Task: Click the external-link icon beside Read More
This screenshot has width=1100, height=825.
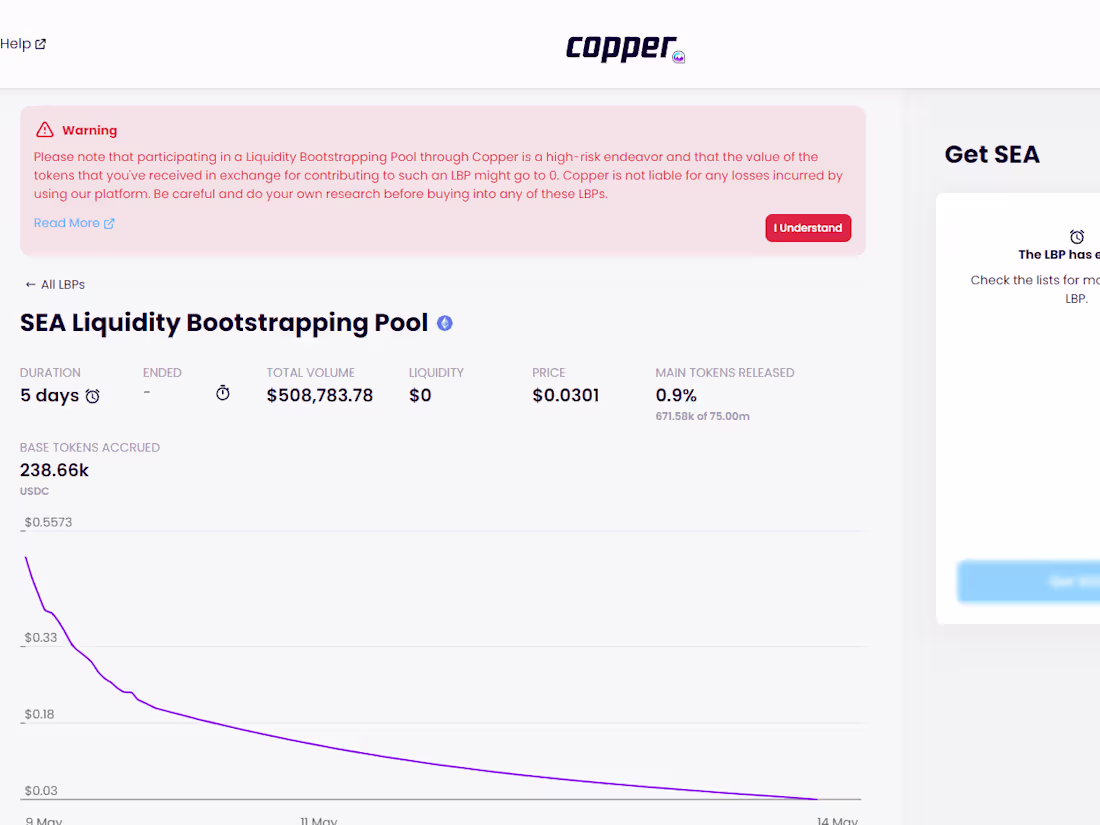Action: tap(110, 222)
